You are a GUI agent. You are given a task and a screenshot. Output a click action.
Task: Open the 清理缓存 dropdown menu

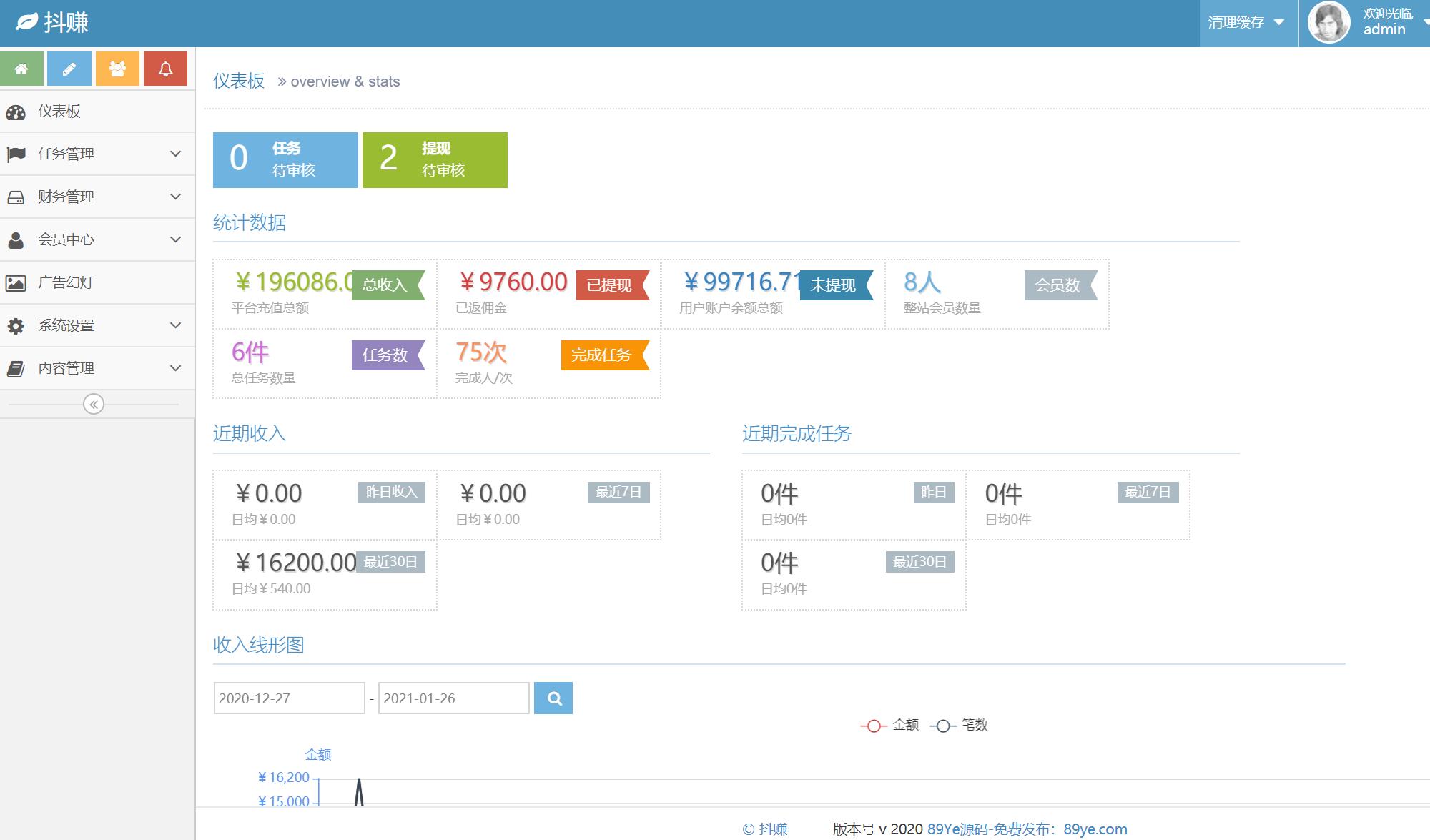coord(1246,23)
